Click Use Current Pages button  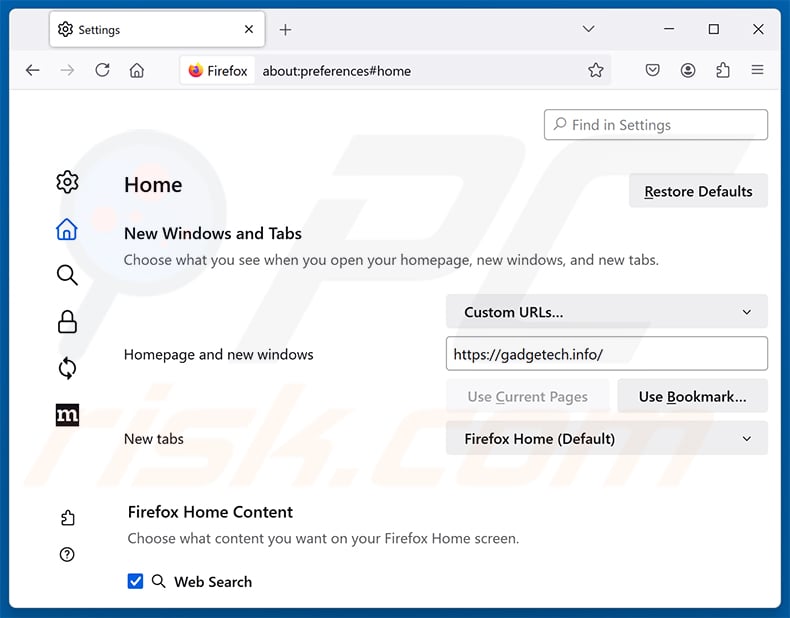click(x=528, y=396)
